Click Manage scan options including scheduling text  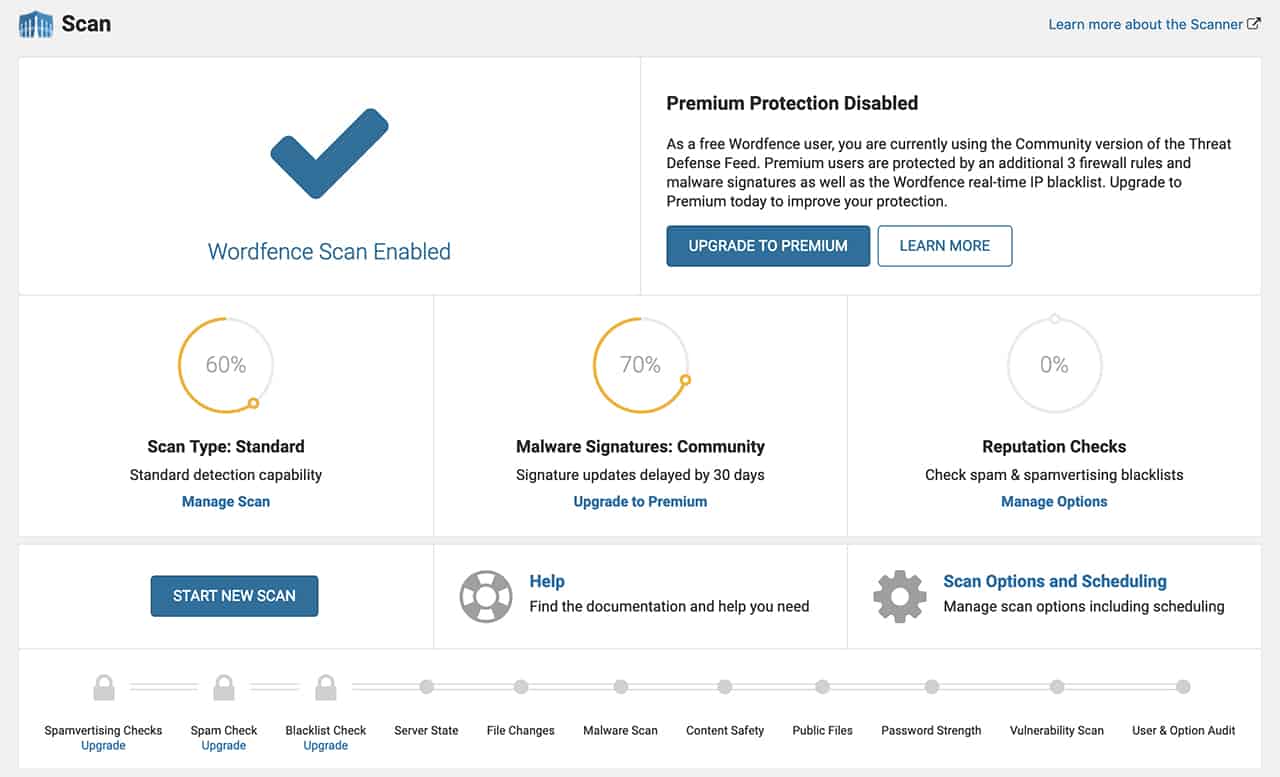click(1084, 606)
